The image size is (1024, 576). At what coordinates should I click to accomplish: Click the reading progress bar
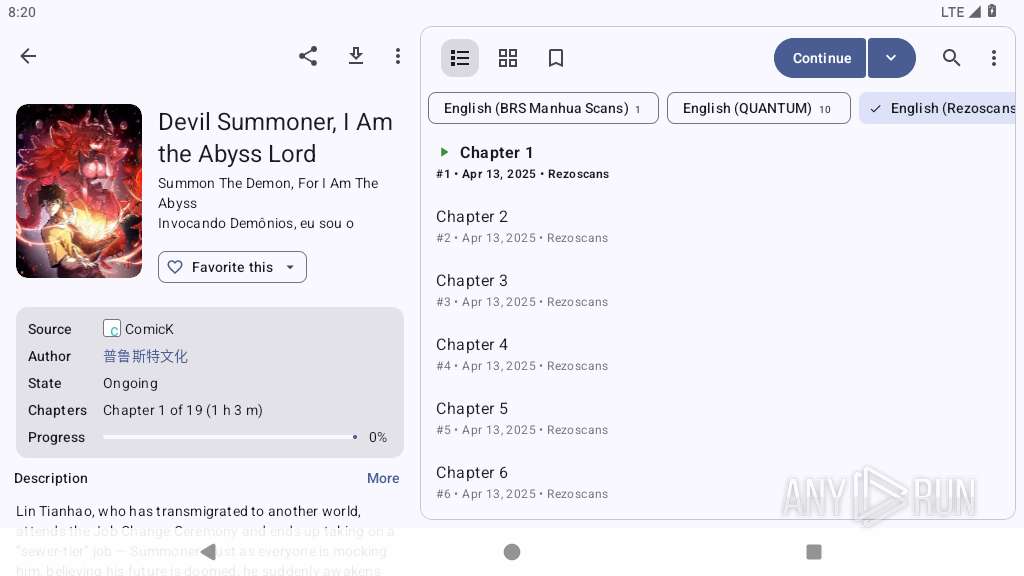pyautogui.click(x=231, y=437)
